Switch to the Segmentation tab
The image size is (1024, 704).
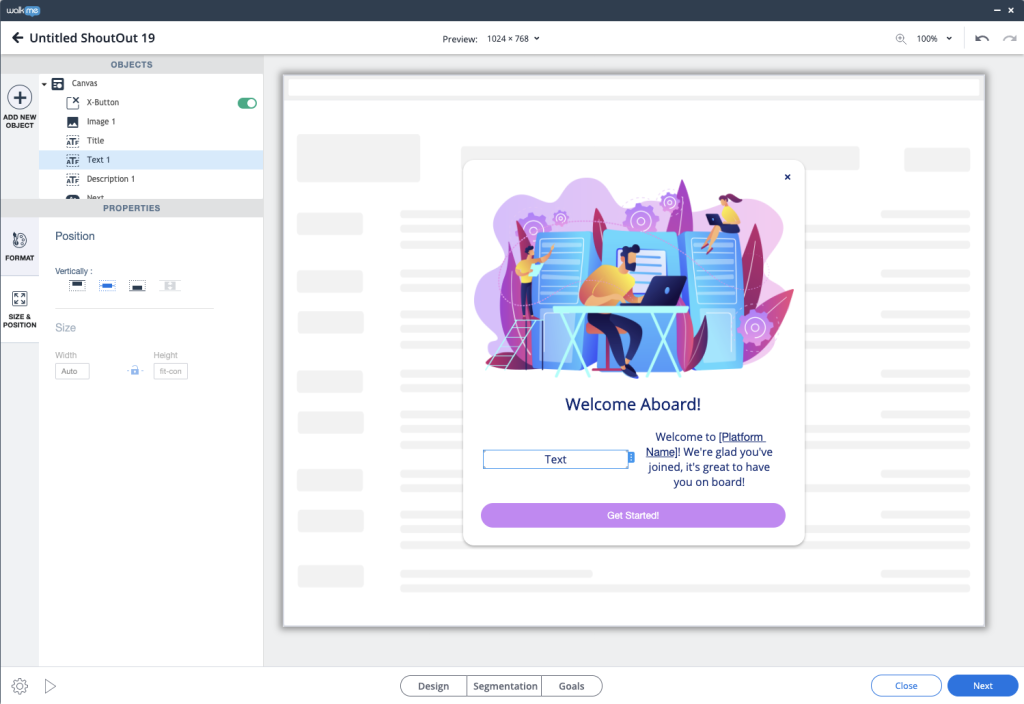click(505, 686)
